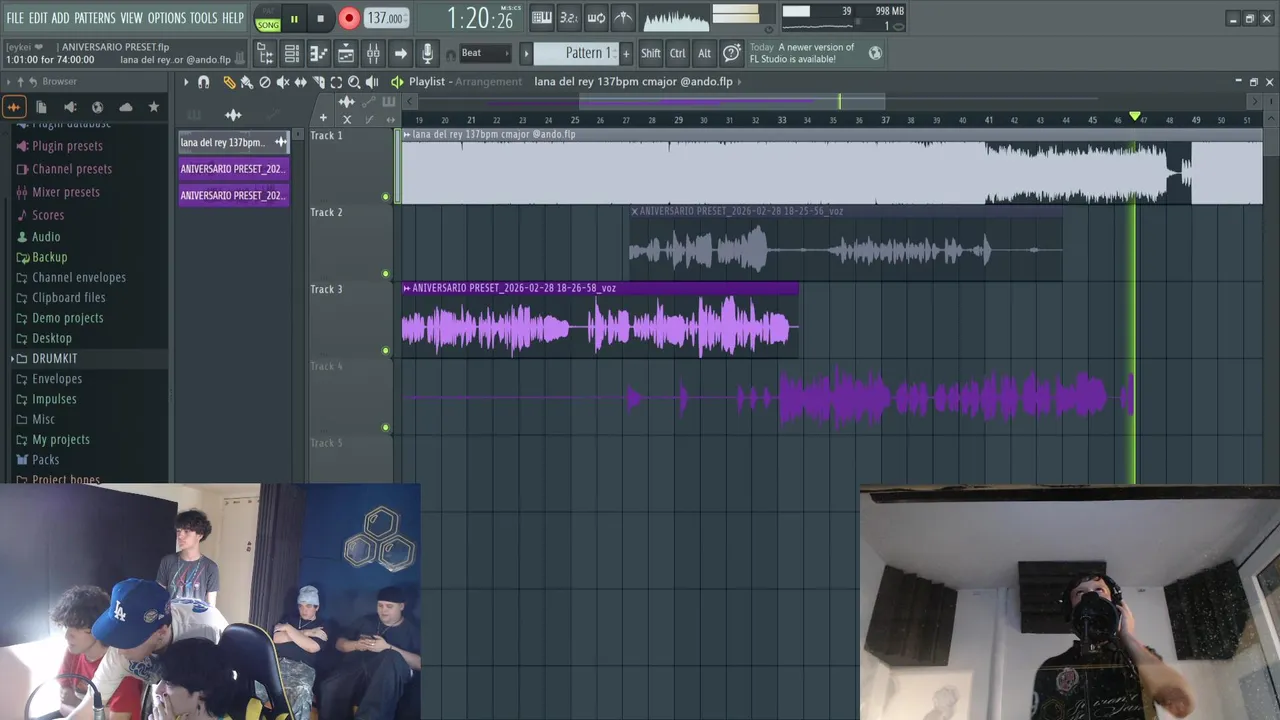Toggle the metronome icon

pyautogui.click(x=622, y=17)
